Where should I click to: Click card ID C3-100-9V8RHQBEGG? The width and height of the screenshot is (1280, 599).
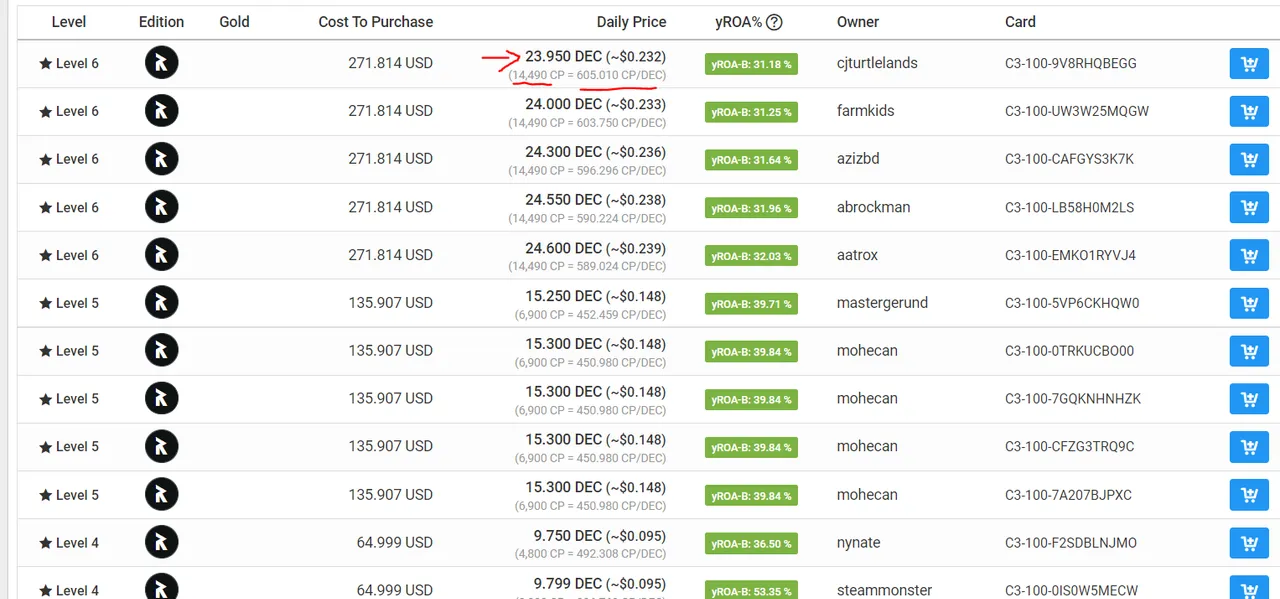pos(1071,63)
